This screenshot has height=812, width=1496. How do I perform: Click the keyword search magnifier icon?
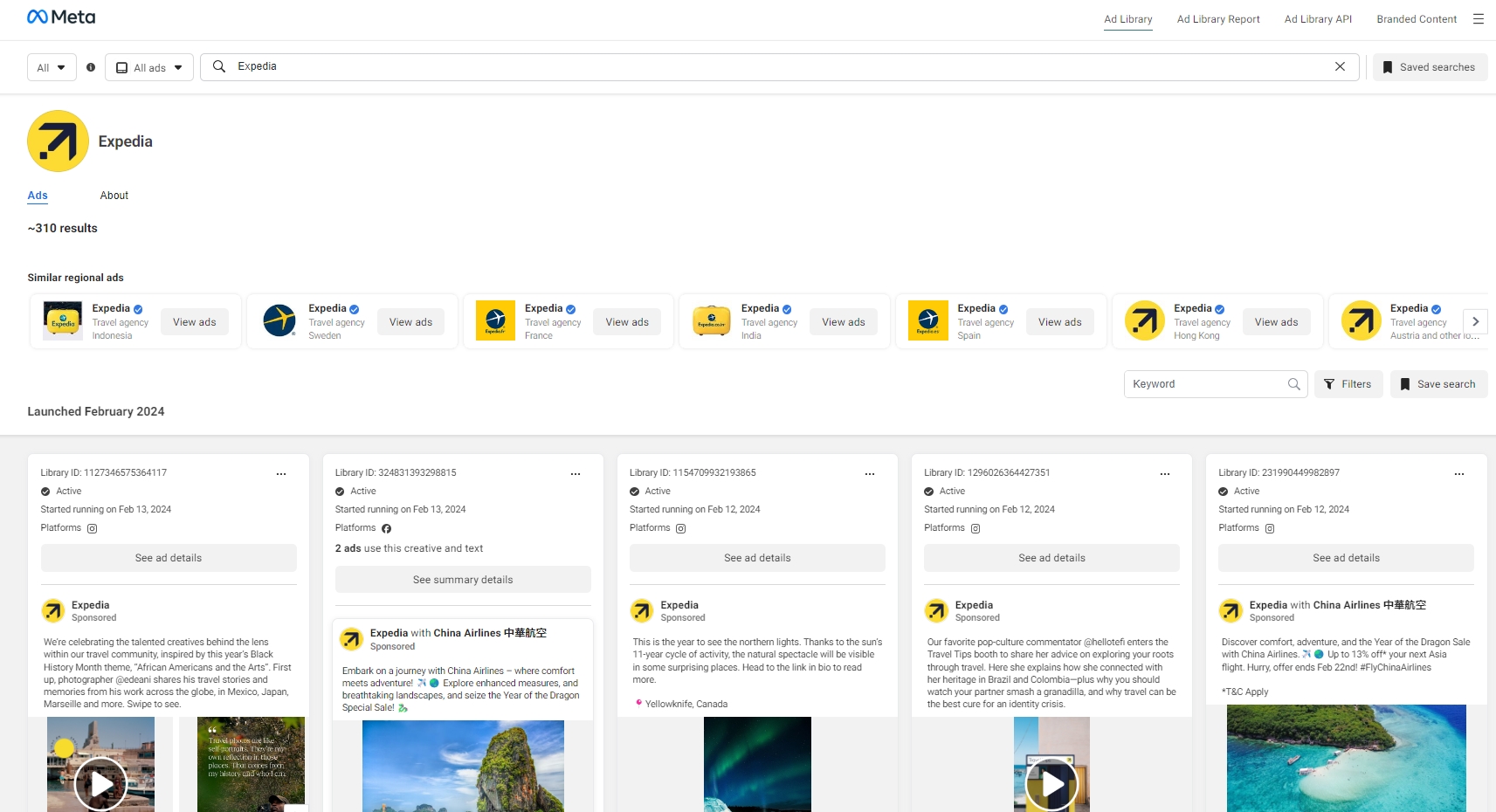pyautogui.click(x=1293, y=384)
